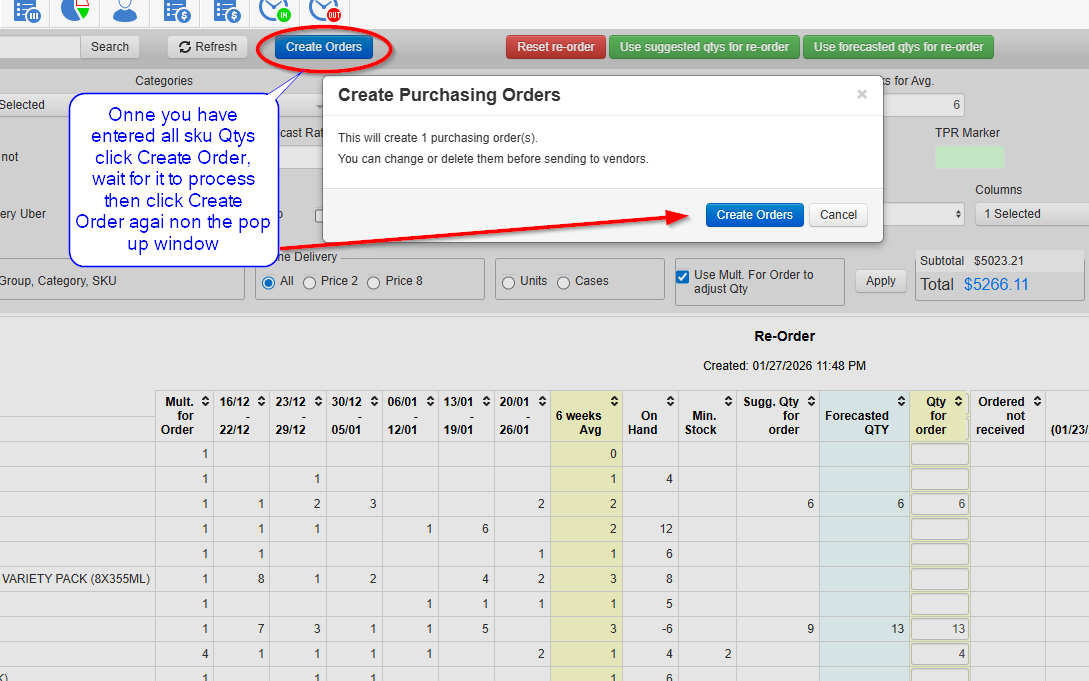Click Use forecasted qtys for re-order
This screenshot has width=1089, height=681.
pyautogui.click(x=899, y=47)
